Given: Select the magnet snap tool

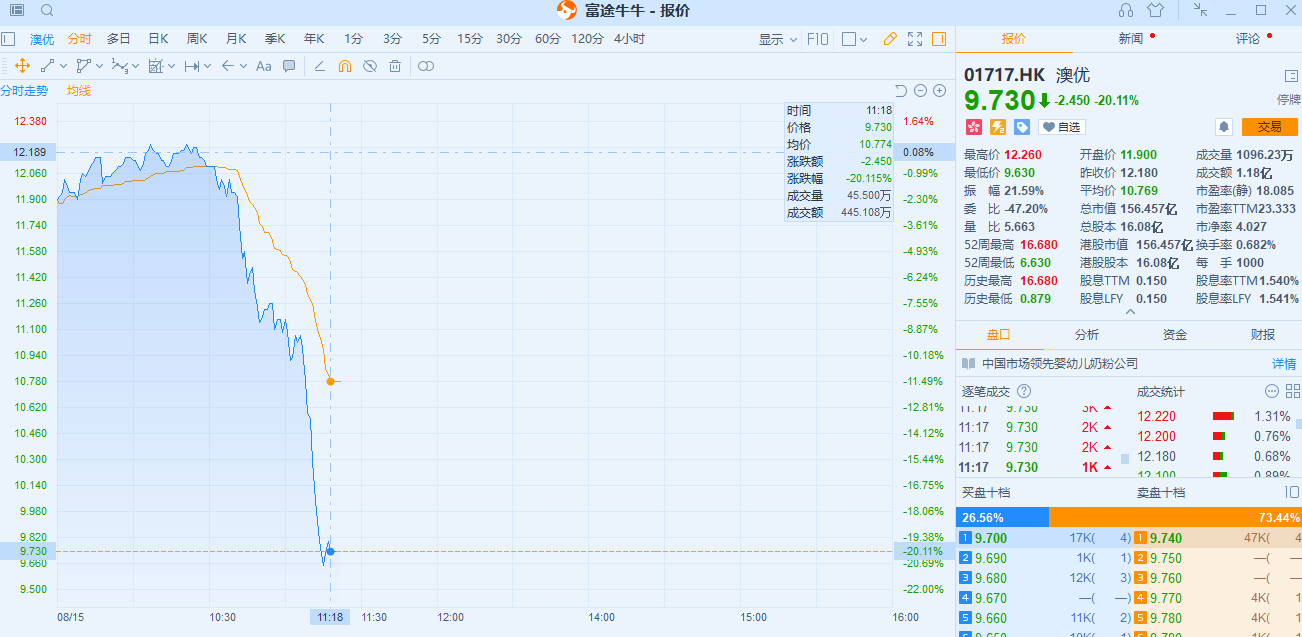Looking at the screenshot, I should [x=344, y=66].
